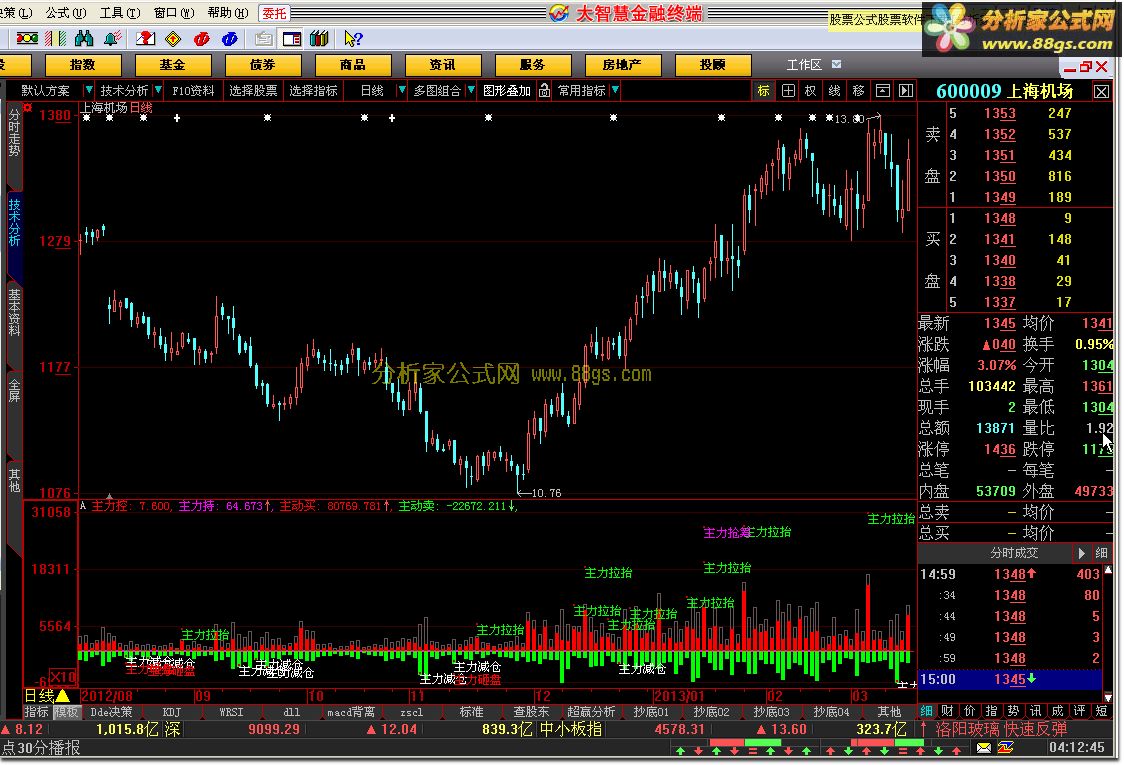Click the padlock icon next to 图形叠加
Screen dimensions: 1124x765
coord(544,90)
